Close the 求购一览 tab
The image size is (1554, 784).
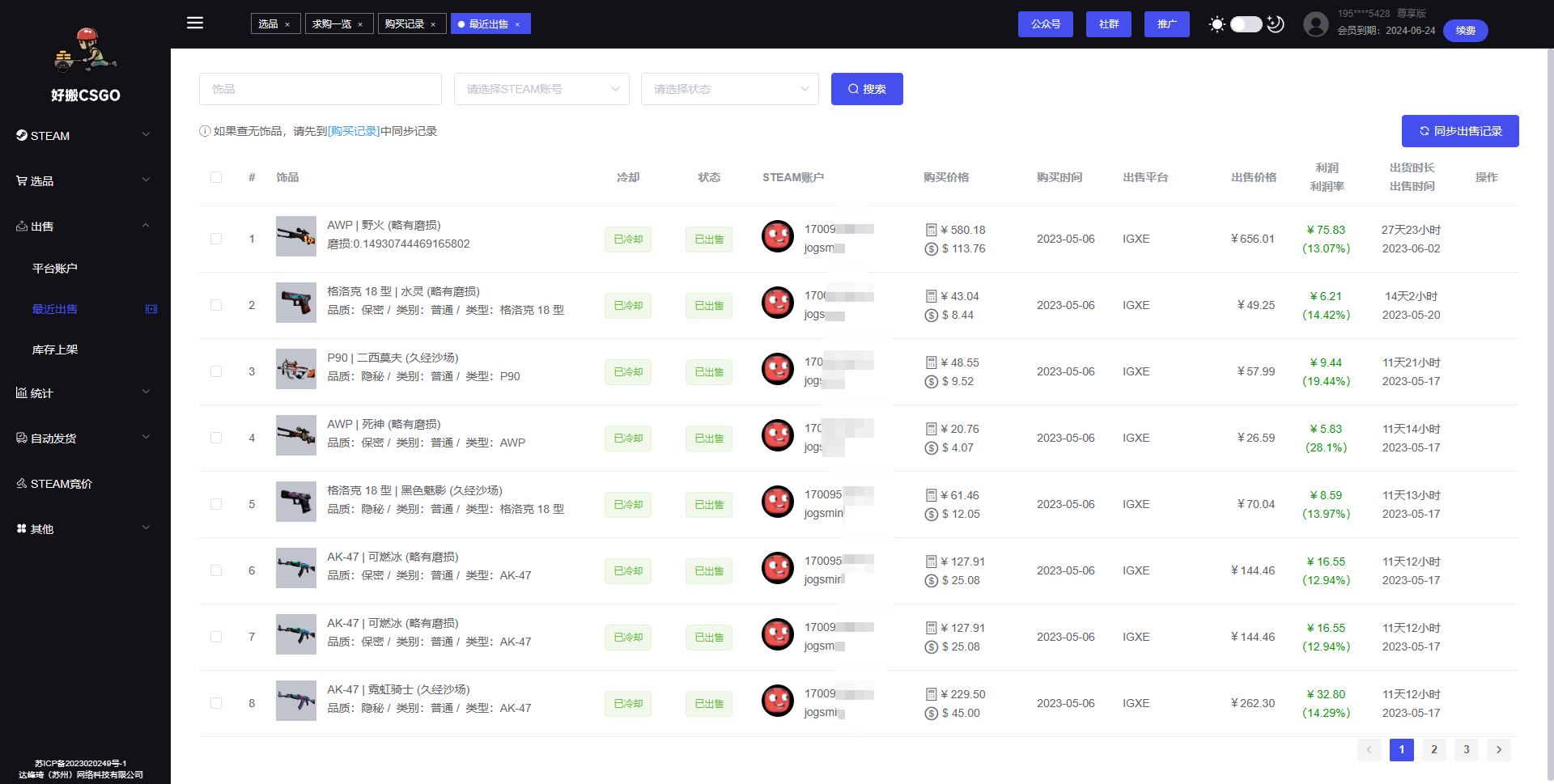coord(360,24)
